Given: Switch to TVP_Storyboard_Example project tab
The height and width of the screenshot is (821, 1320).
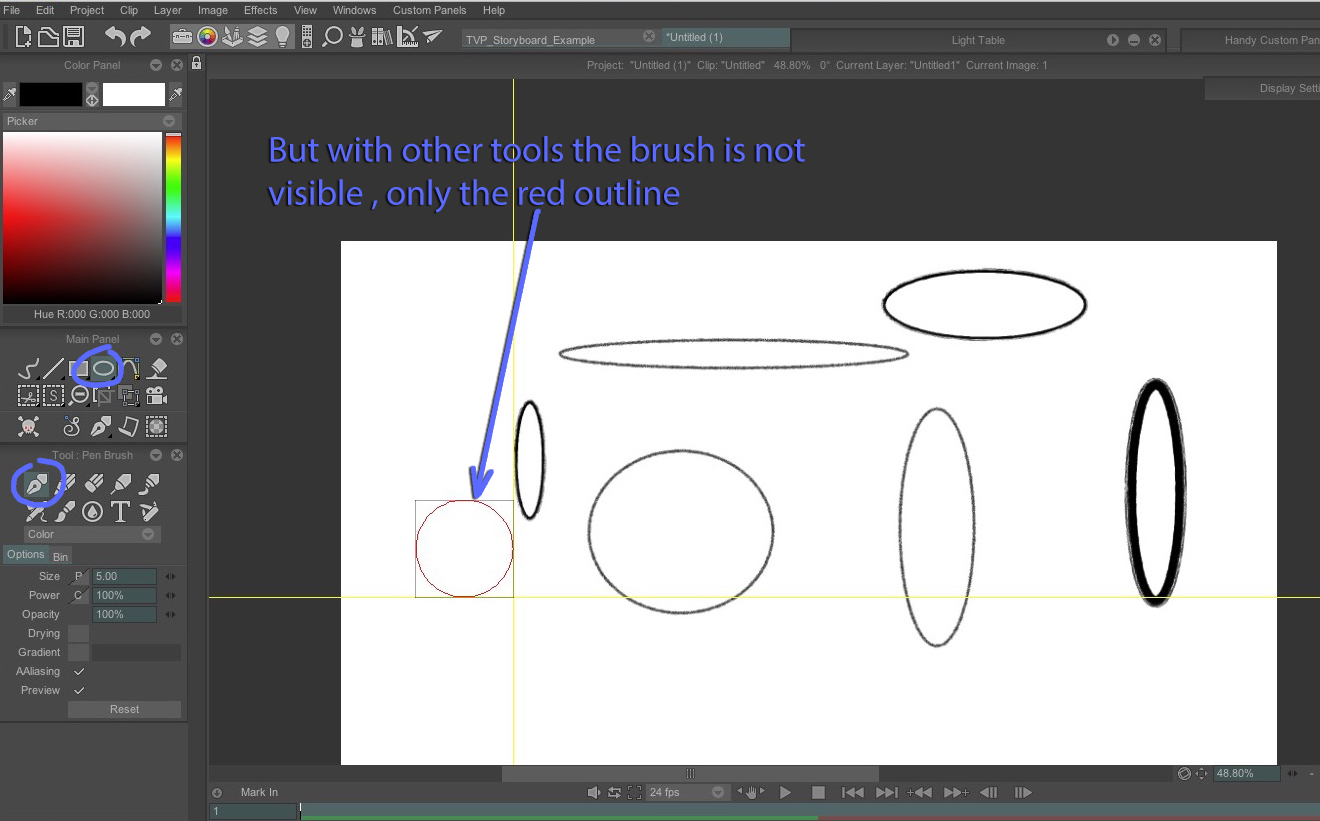Looking at the screenshot, I should tap(560, 38).
